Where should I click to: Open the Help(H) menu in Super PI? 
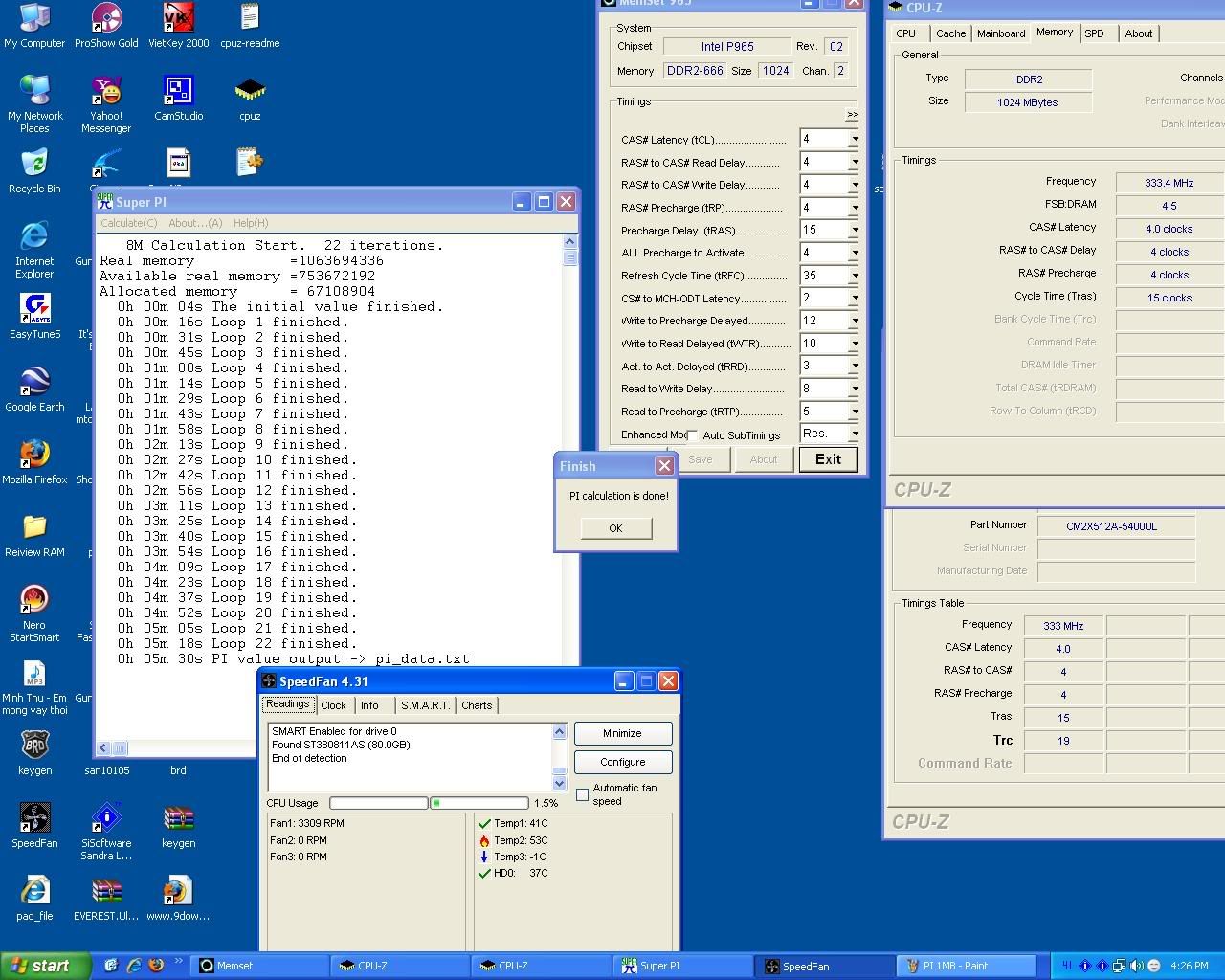pyautogui.click(x=251, y=223)
